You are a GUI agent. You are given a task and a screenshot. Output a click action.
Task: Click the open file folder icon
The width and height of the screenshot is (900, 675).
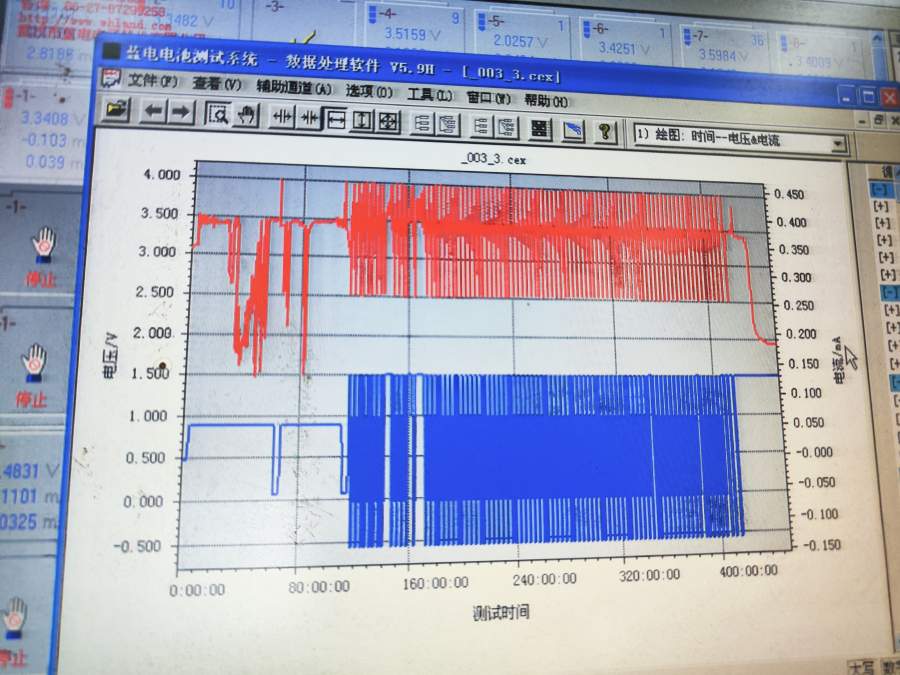pos(116,111)
